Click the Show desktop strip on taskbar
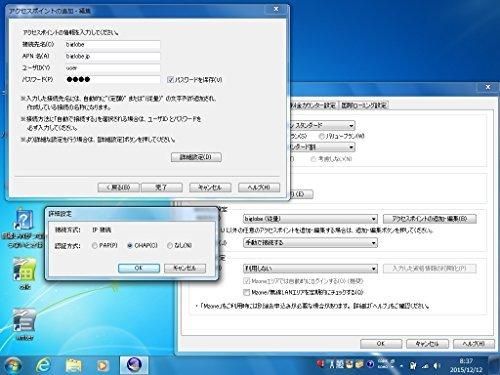Screen dimensions: 500x375 (494, 365)
